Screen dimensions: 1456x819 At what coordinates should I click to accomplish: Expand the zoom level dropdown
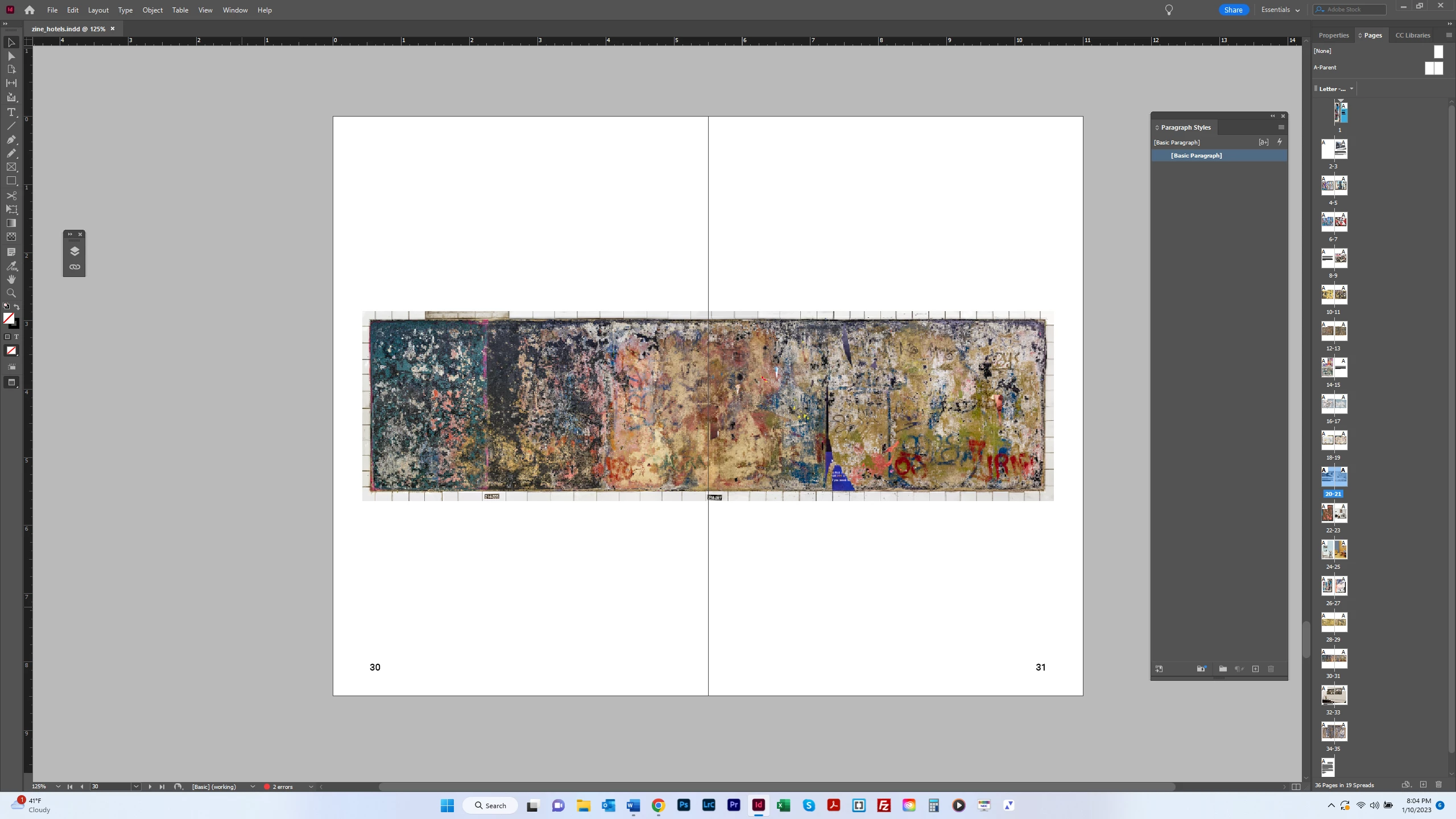[58, 787]
